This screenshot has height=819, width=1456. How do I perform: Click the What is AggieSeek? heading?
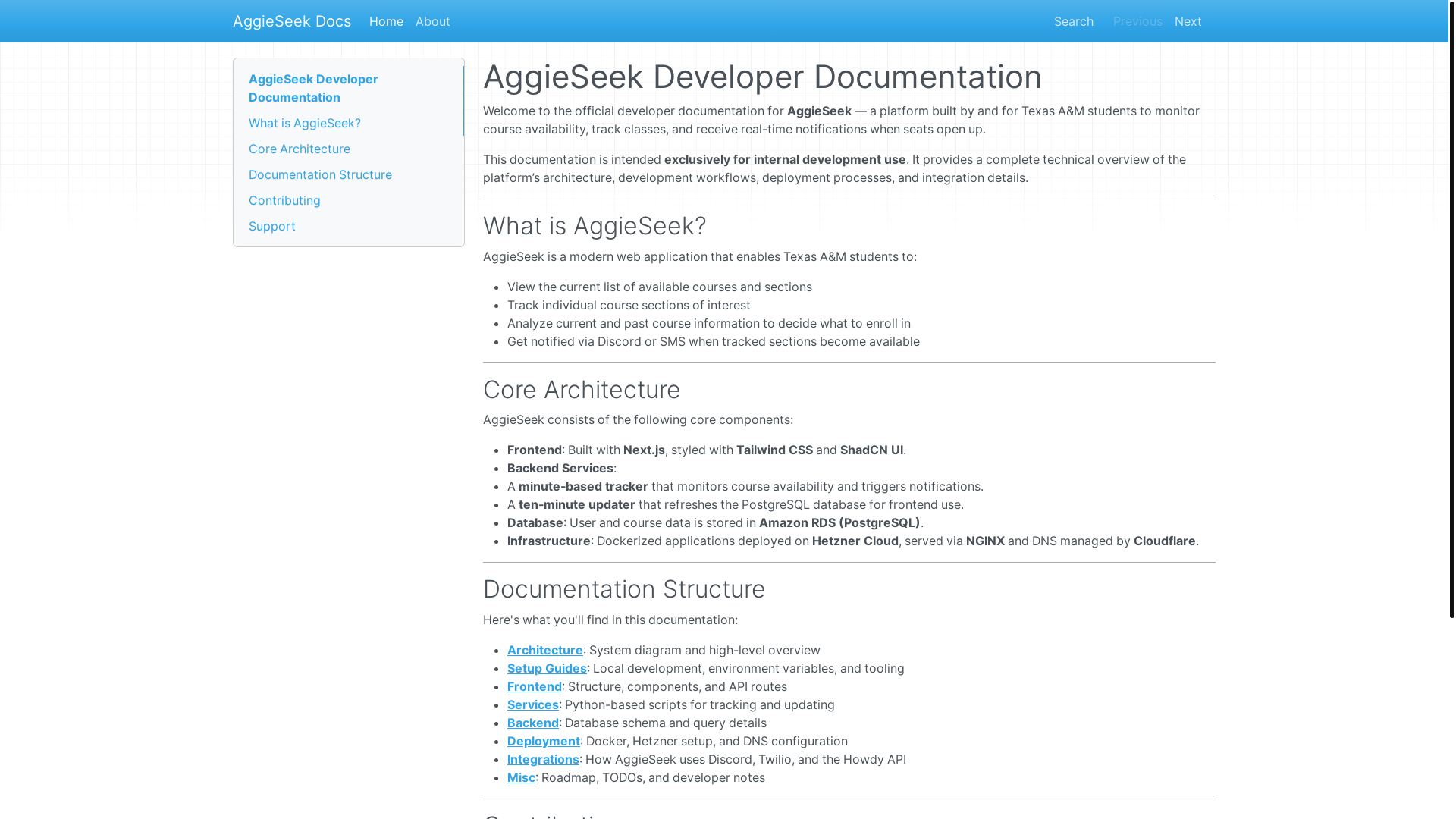[x=595, y=226]
